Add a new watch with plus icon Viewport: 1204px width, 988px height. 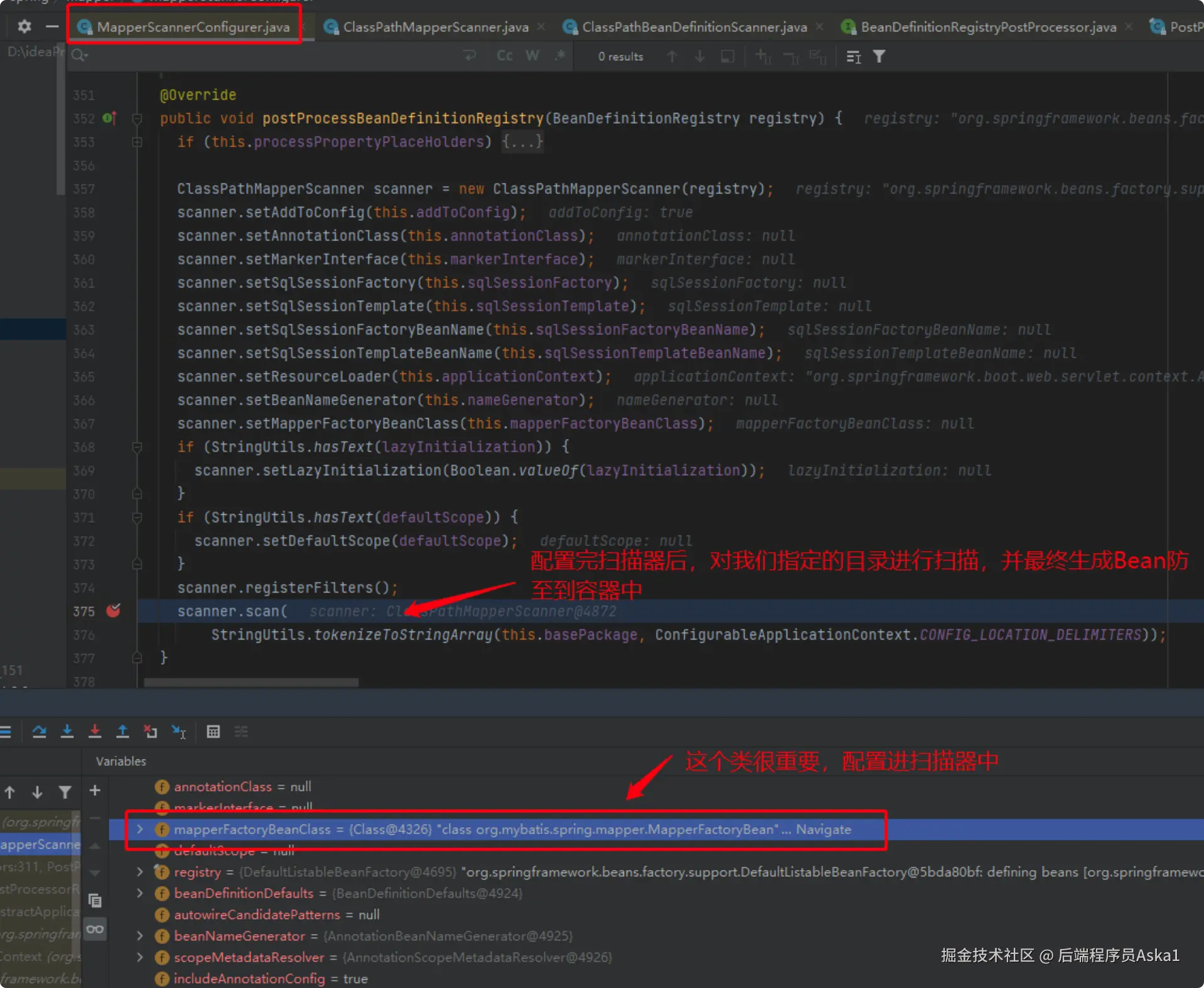[x=95, y=790]
